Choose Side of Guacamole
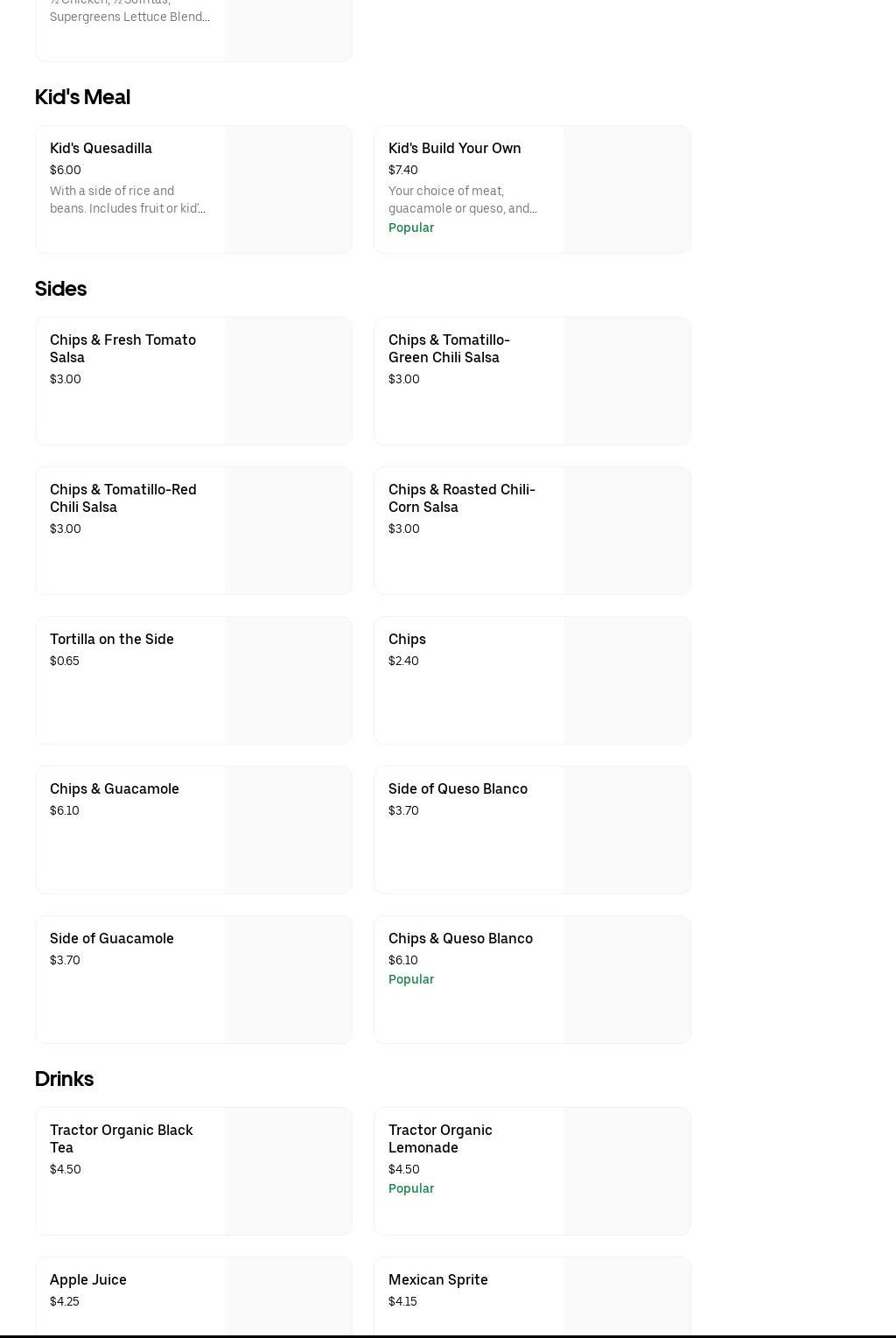The height and width of the screenshot is (1338, 896). (112, 939)
